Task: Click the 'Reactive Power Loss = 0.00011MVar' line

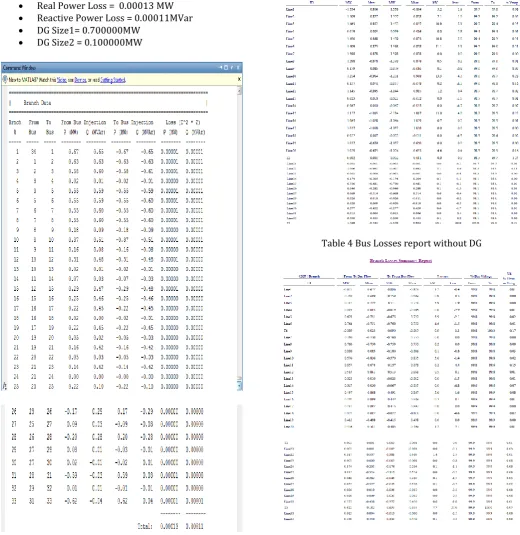Action: [x=115, y=18]
